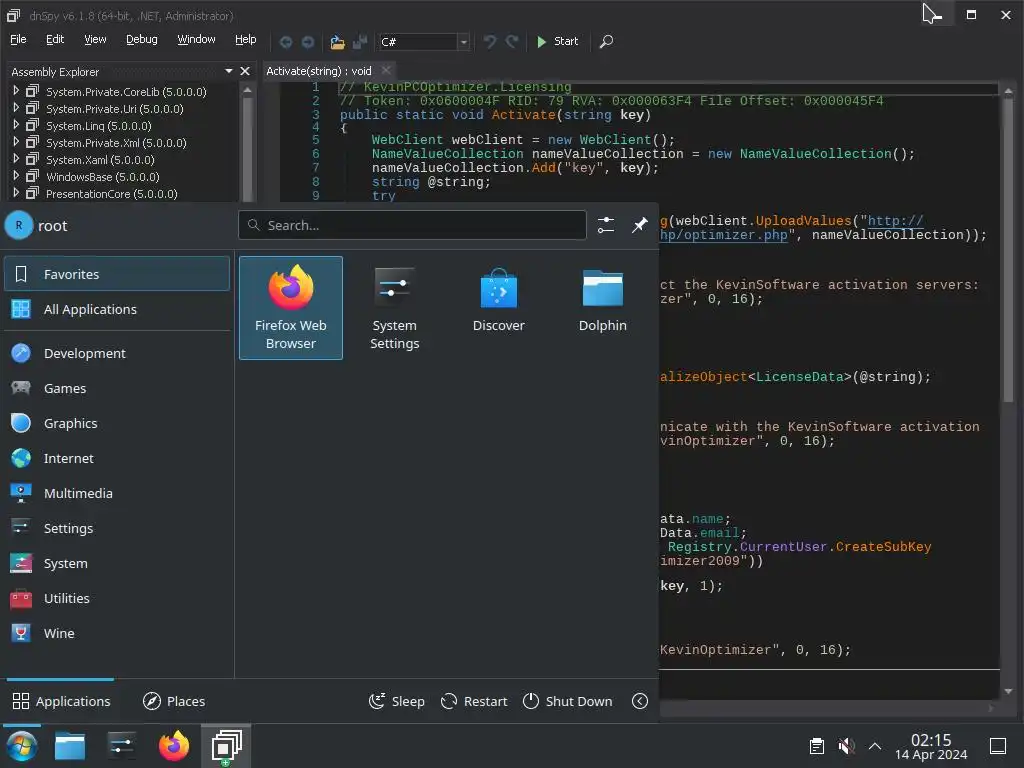Open the Multimedia category

tap(117, 493)
